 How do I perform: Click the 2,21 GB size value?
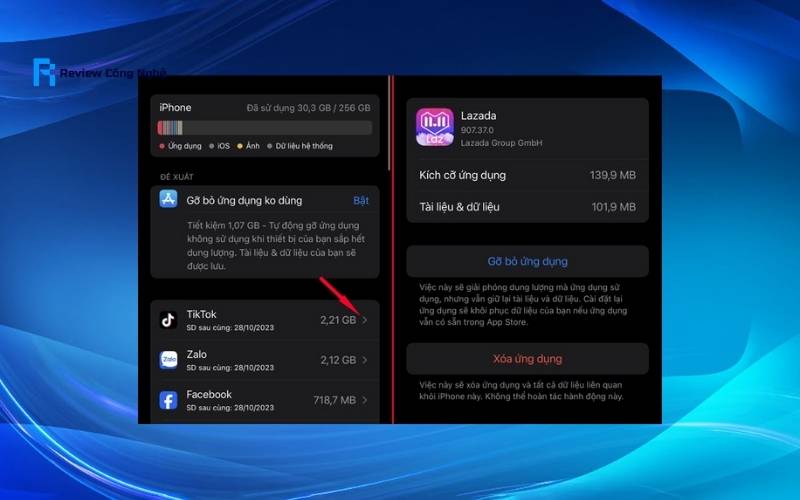(338, 320)
